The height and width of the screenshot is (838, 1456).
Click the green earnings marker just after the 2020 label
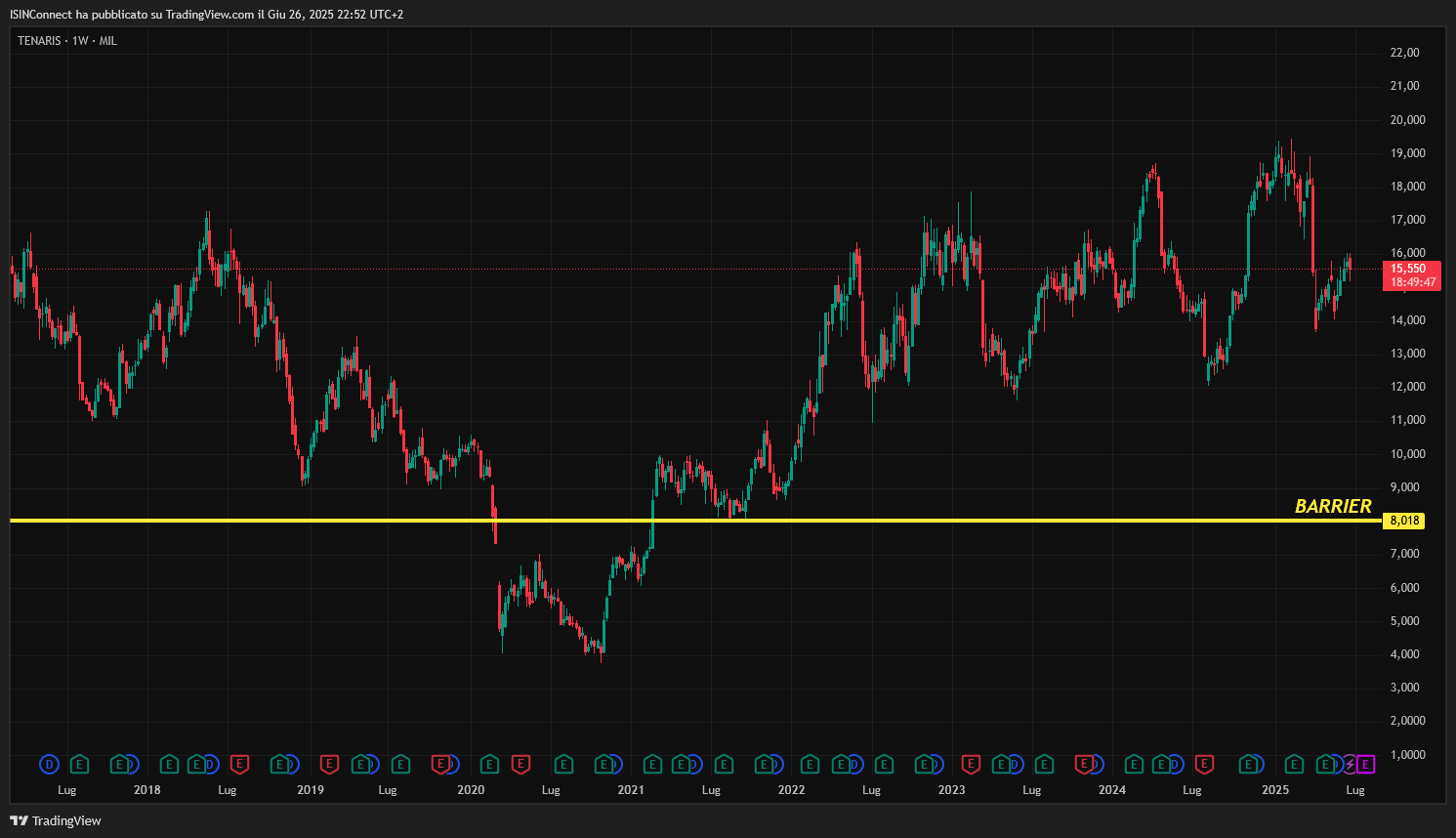(x=489, y=765)
